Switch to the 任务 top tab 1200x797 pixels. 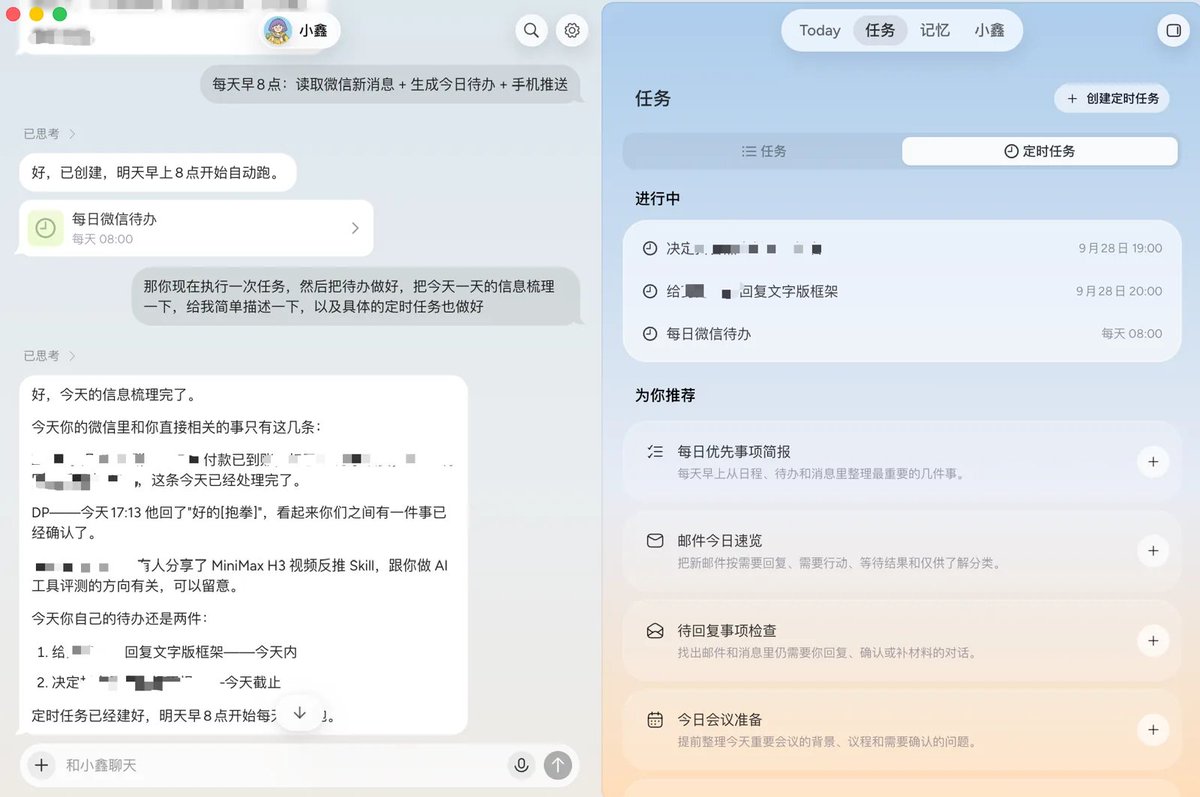pos(881,31)
